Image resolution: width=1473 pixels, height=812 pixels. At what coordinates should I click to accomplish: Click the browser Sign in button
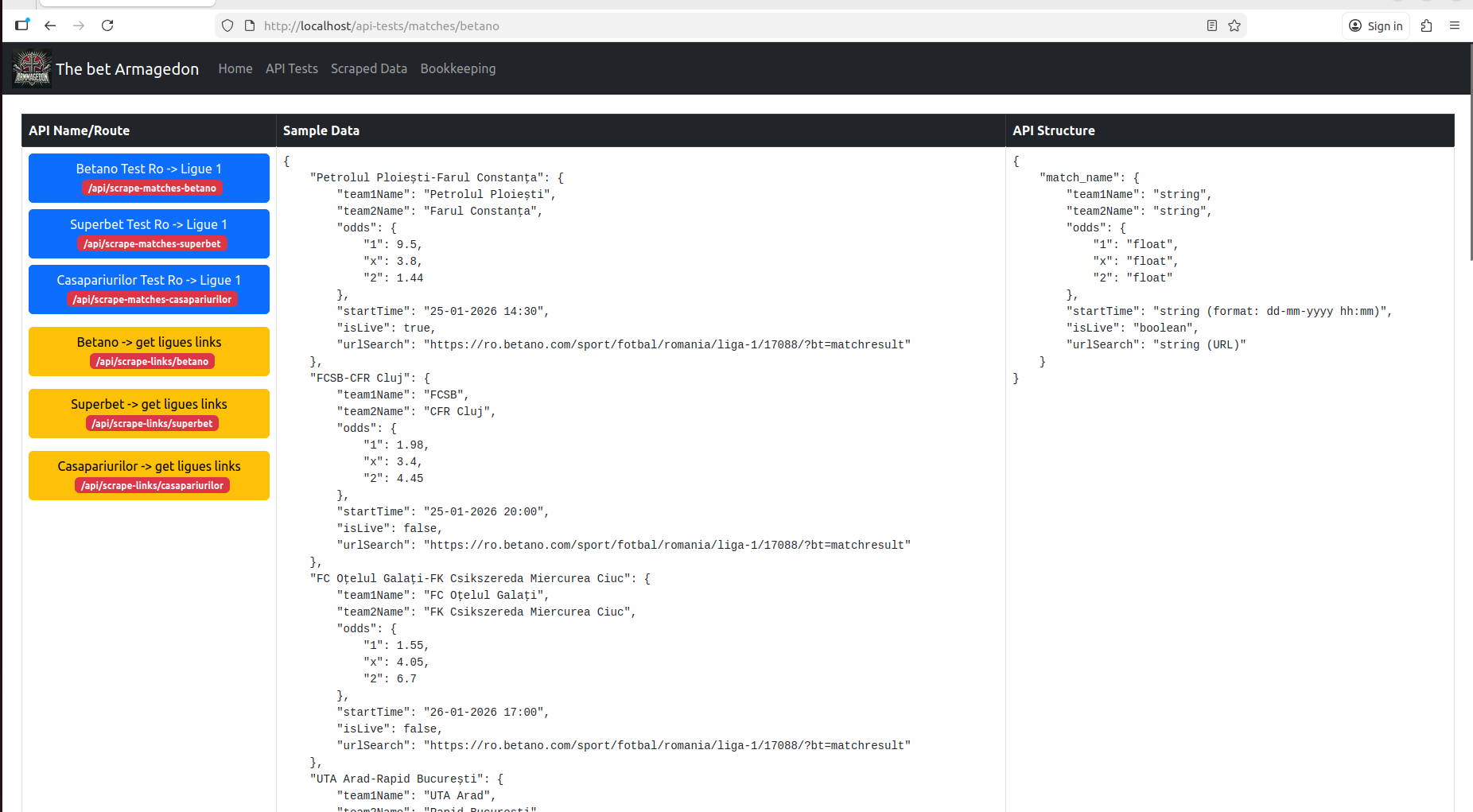1376,25
